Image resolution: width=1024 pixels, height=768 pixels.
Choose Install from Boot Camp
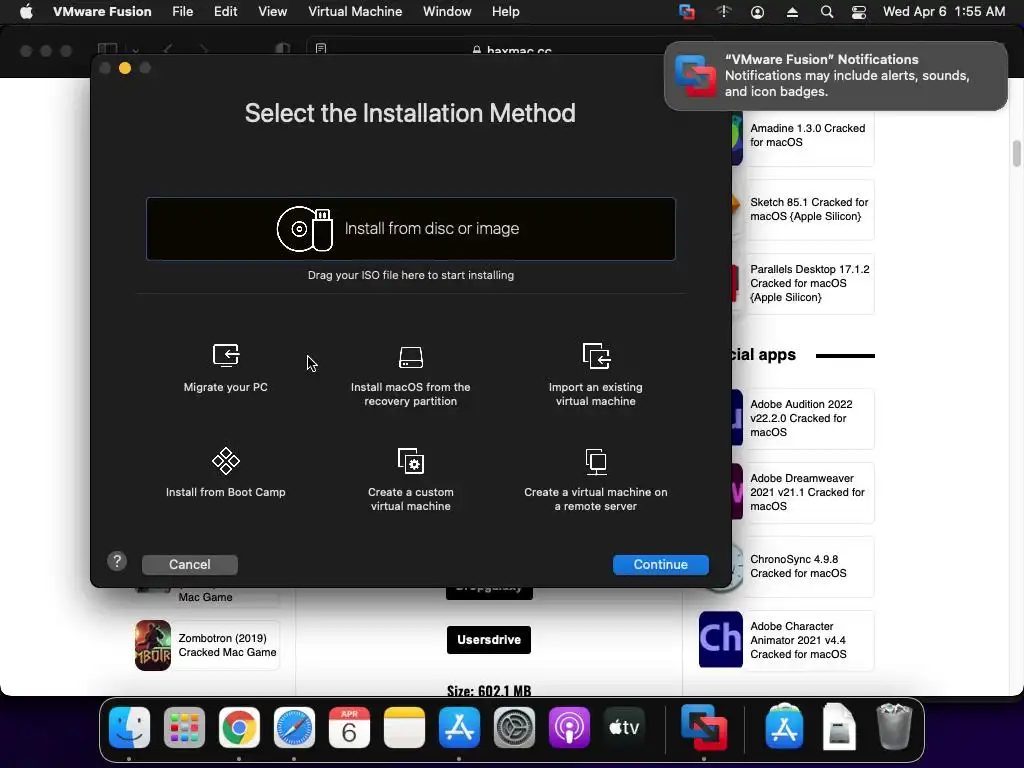225,473
